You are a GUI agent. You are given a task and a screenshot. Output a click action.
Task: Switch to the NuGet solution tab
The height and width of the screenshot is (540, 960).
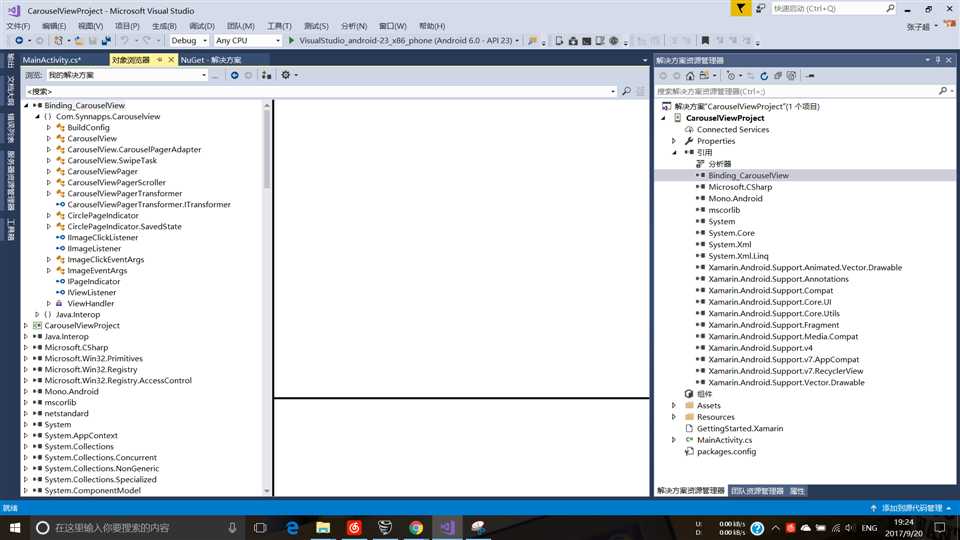tap(211, 59)
